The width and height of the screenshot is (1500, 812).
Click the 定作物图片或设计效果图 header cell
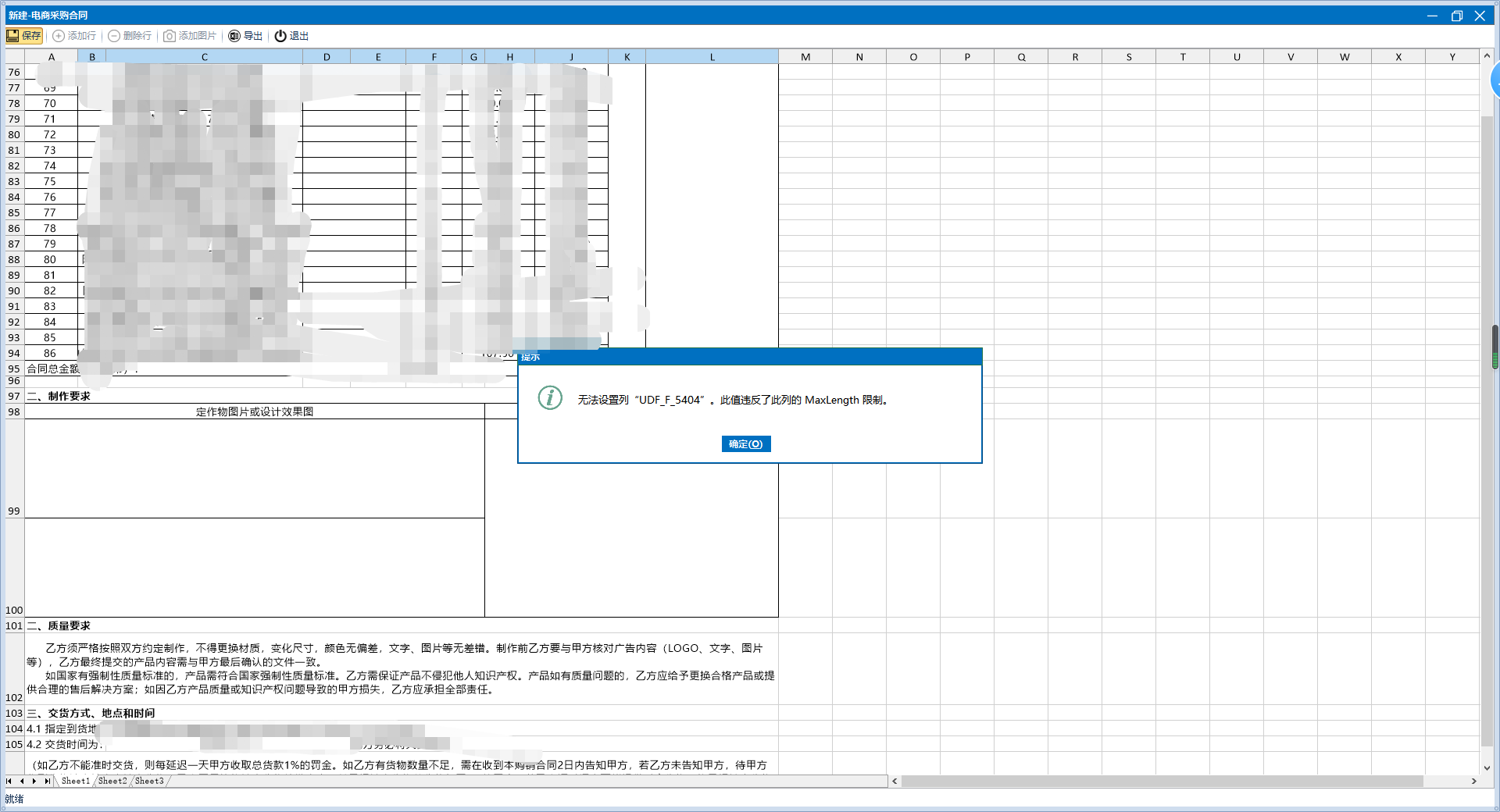254,411
